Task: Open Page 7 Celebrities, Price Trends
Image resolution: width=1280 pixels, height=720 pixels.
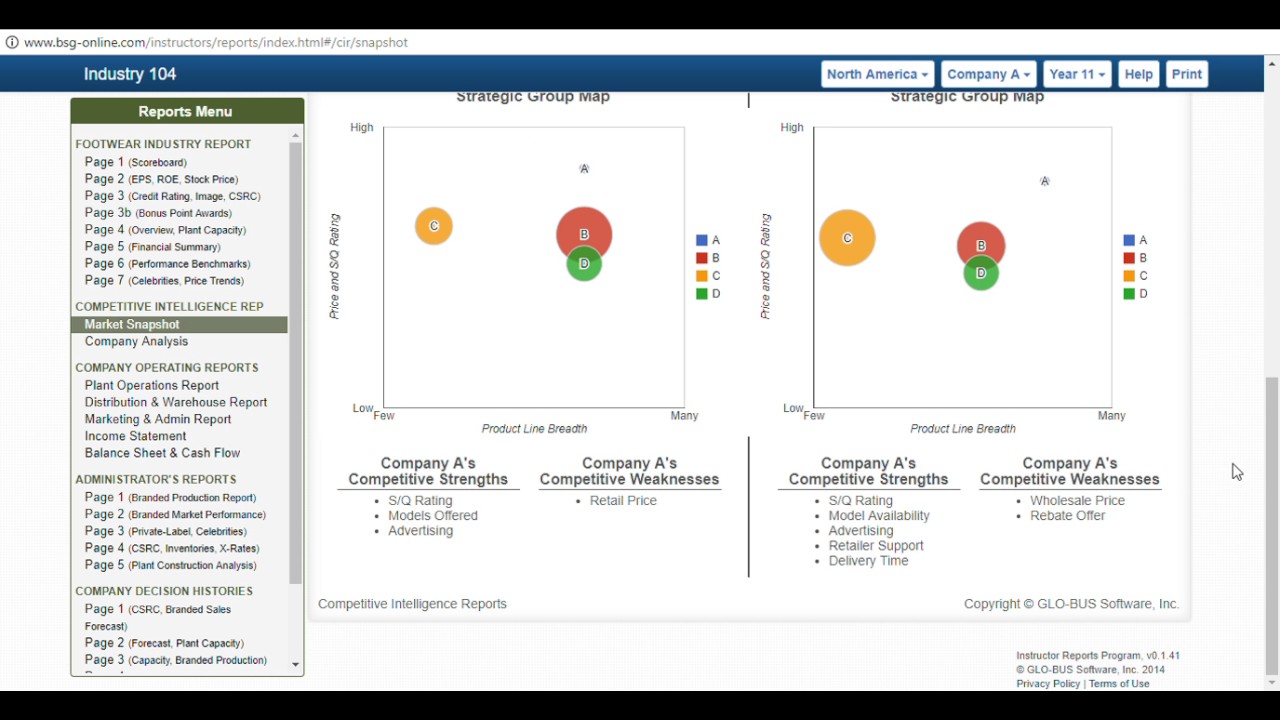Action: (164, 281)
